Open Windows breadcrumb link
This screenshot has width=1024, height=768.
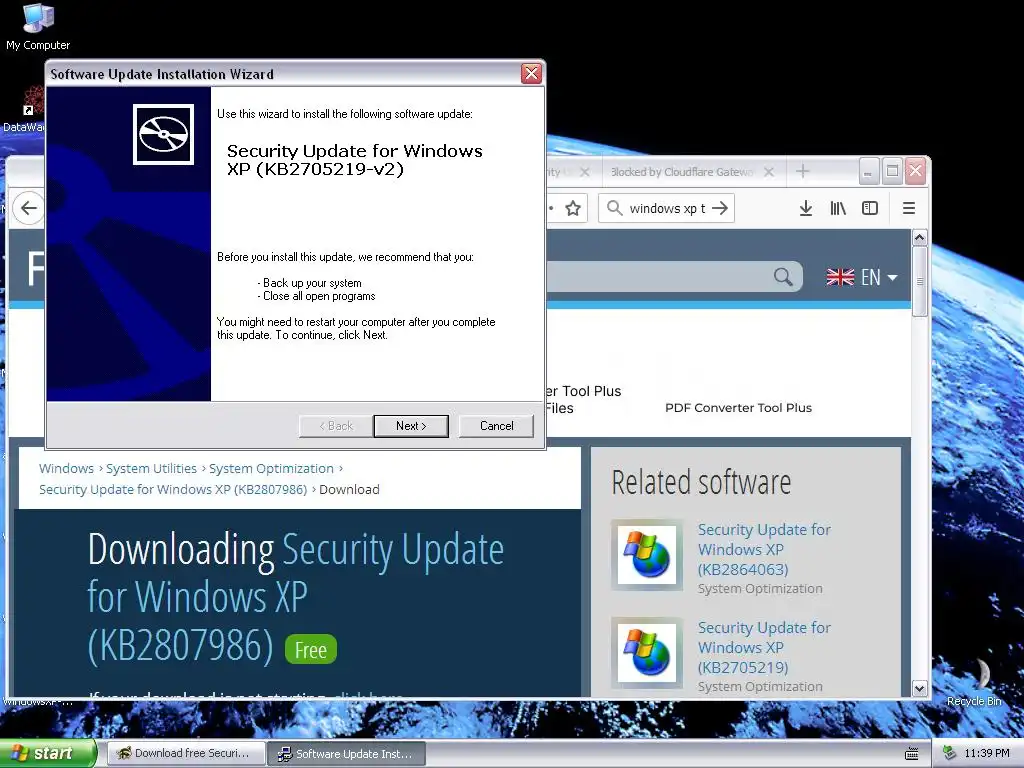[x=66, y=468]
